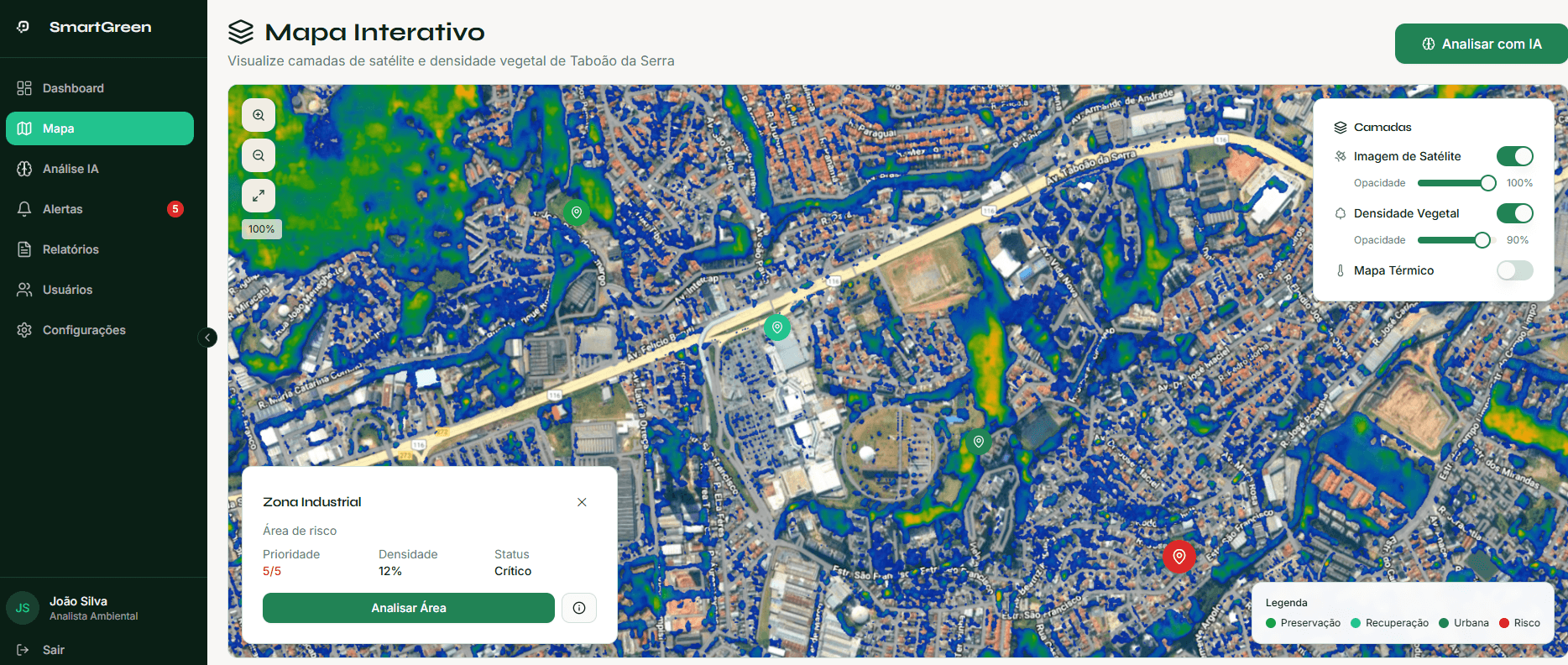Click the Camadas layers icon
Screen dimensions: 1568x665
(1341, 128)
